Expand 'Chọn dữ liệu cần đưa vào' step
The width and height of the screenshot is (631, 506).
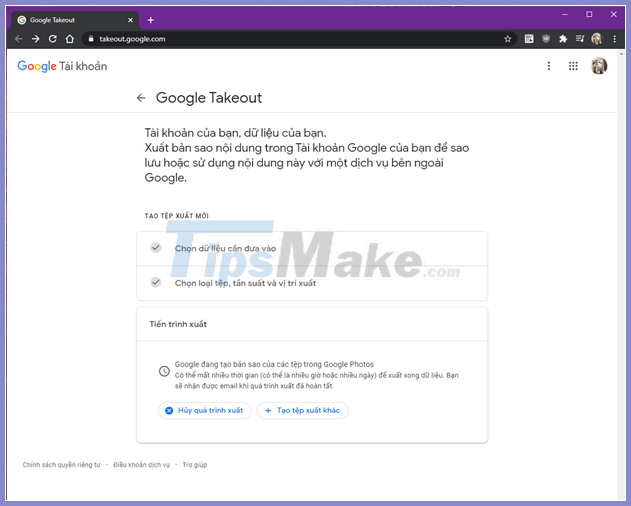pos(312,249)
